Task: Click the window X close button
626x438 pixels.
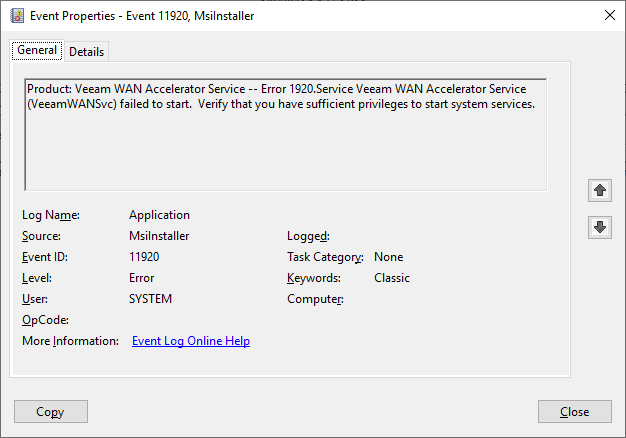Action: coord(610,16)
